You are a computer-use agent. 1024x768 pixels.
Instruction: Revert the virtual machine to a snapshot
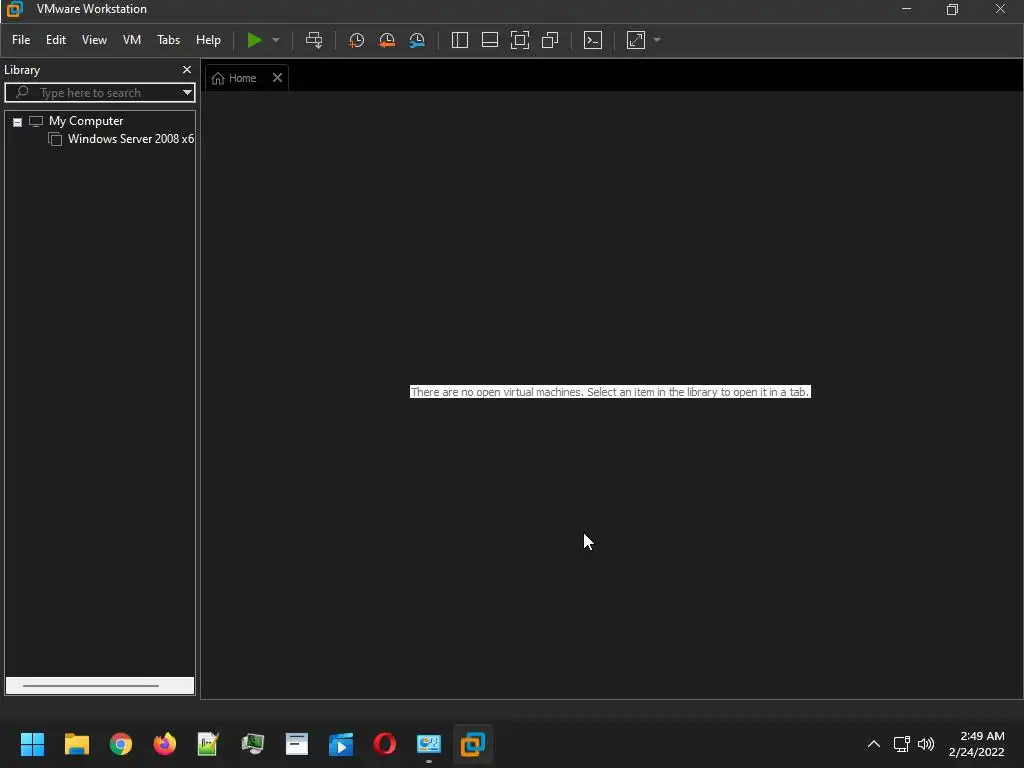click(387, 40)
